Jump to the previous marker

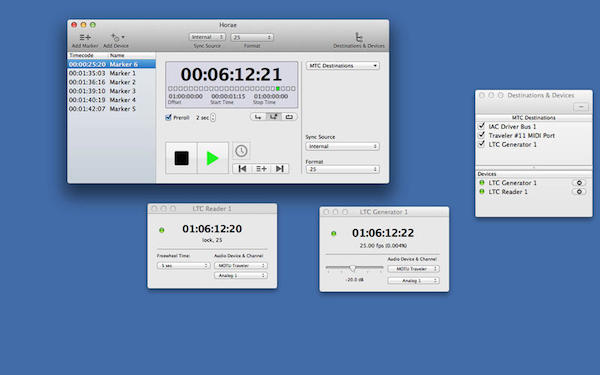click(x=242, y=169)
